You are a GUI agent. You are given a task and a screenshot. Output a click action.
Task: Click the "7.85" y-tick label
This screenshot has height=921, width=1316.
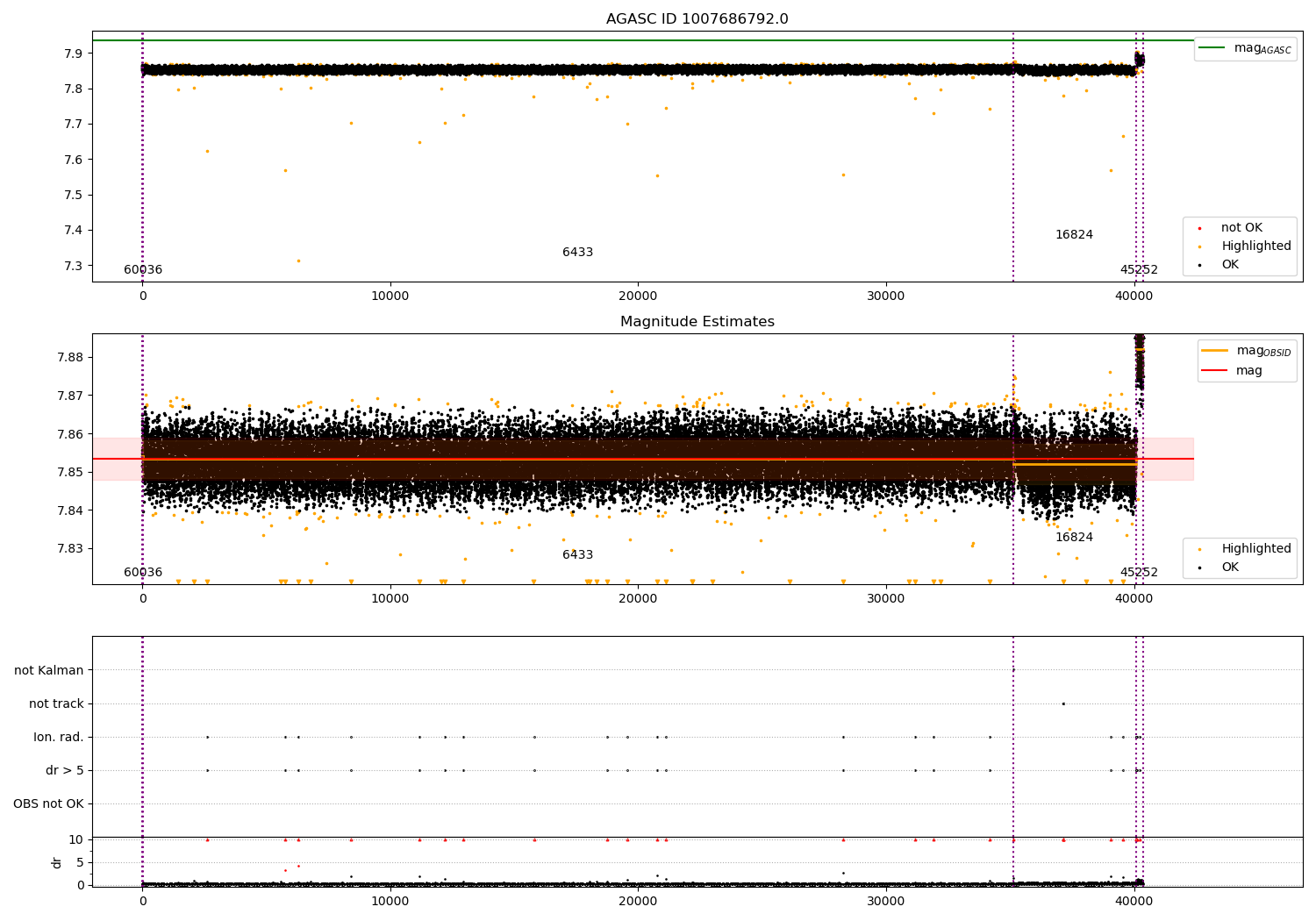click(x=69, y=472)
